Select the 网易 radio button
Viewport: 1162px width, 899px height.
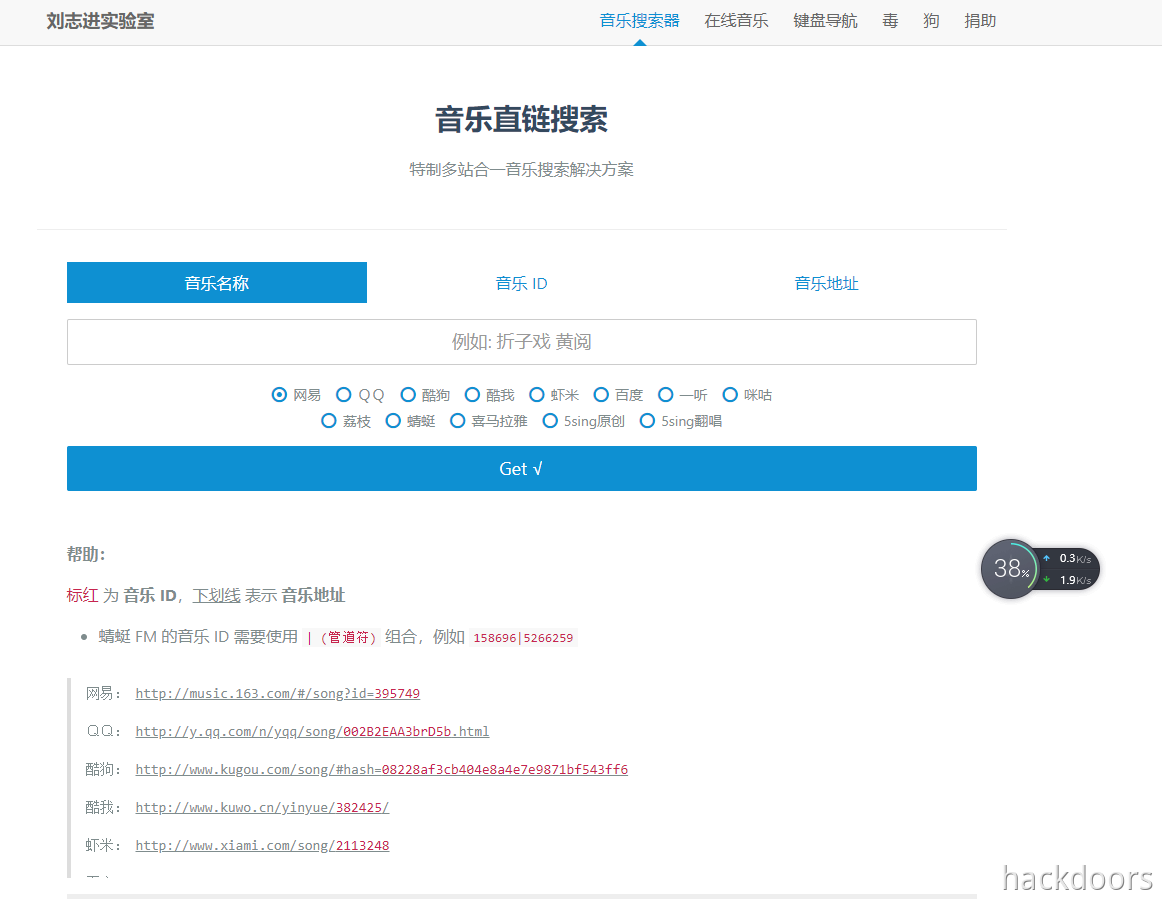(x=279, y=395)
